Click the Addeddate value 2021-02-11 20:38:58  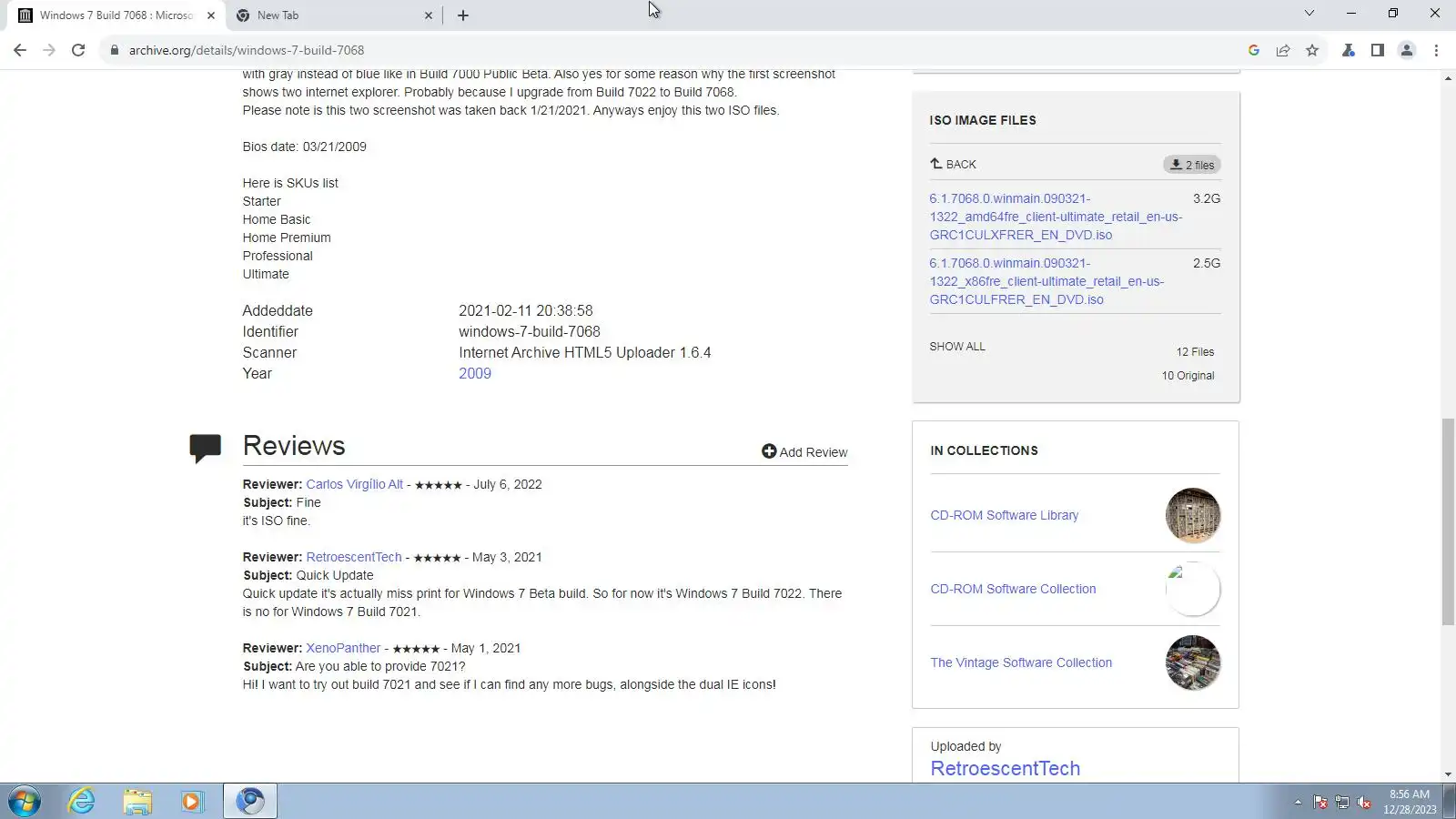(526, 311)
